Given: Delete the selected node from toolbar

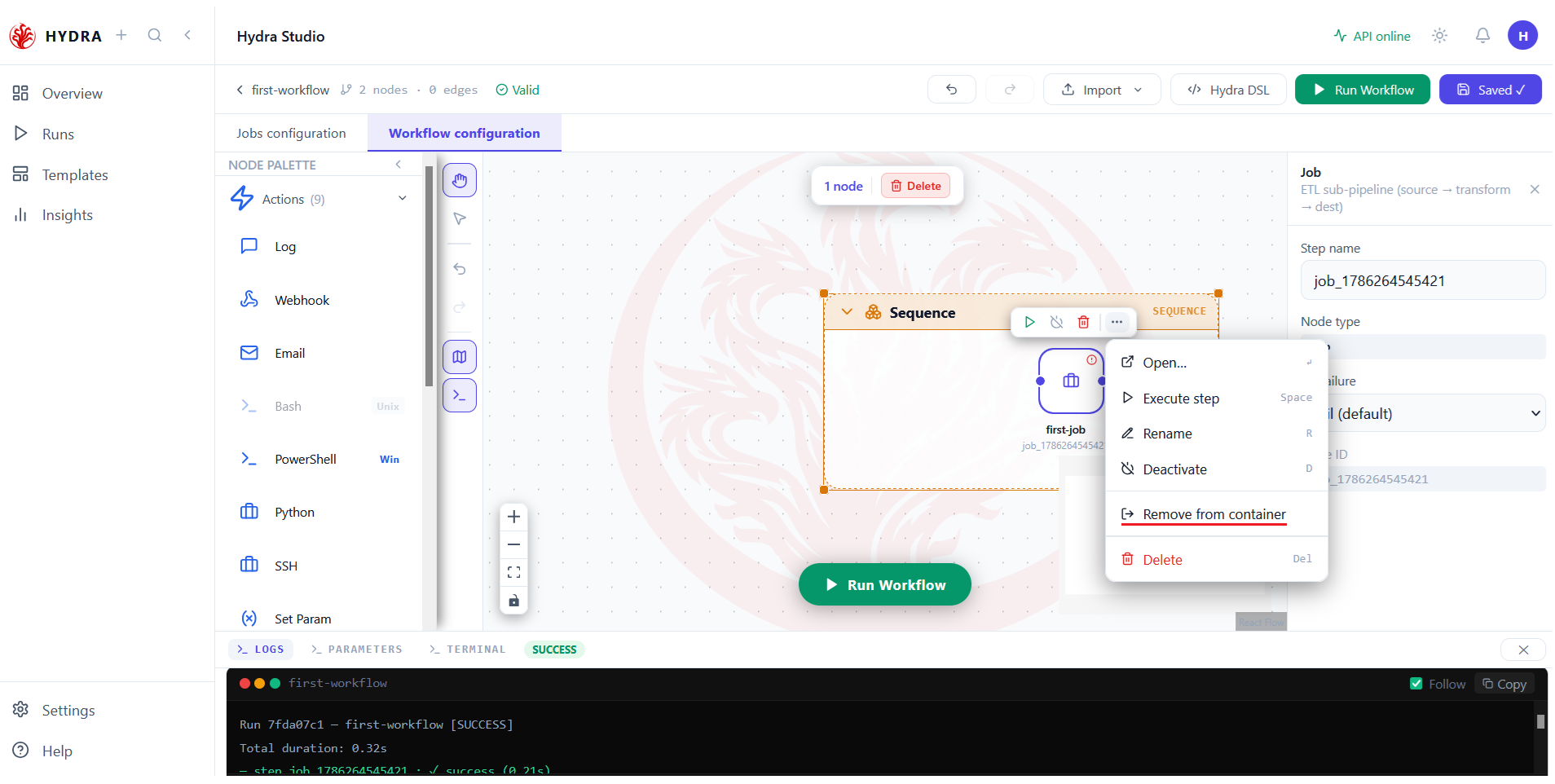Looking at the screenshot, I should (x=916, y=186).
